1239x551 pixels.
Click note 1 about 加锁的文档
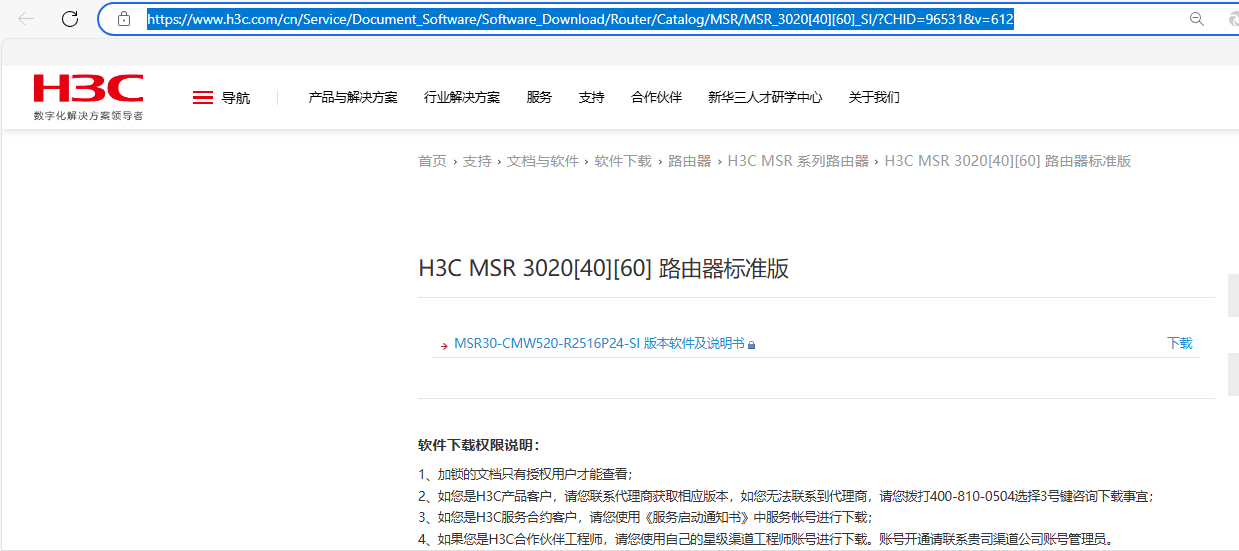(525, 474)
